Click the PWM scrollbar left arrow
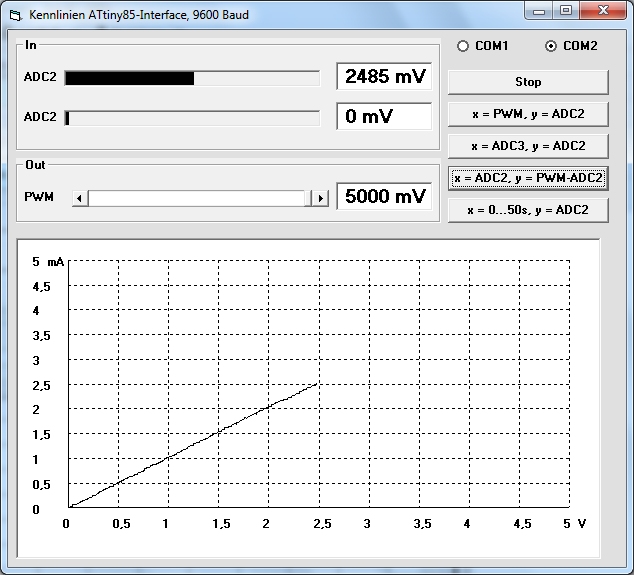This screenshot has height=575, width=634. [x=81, y=198]
